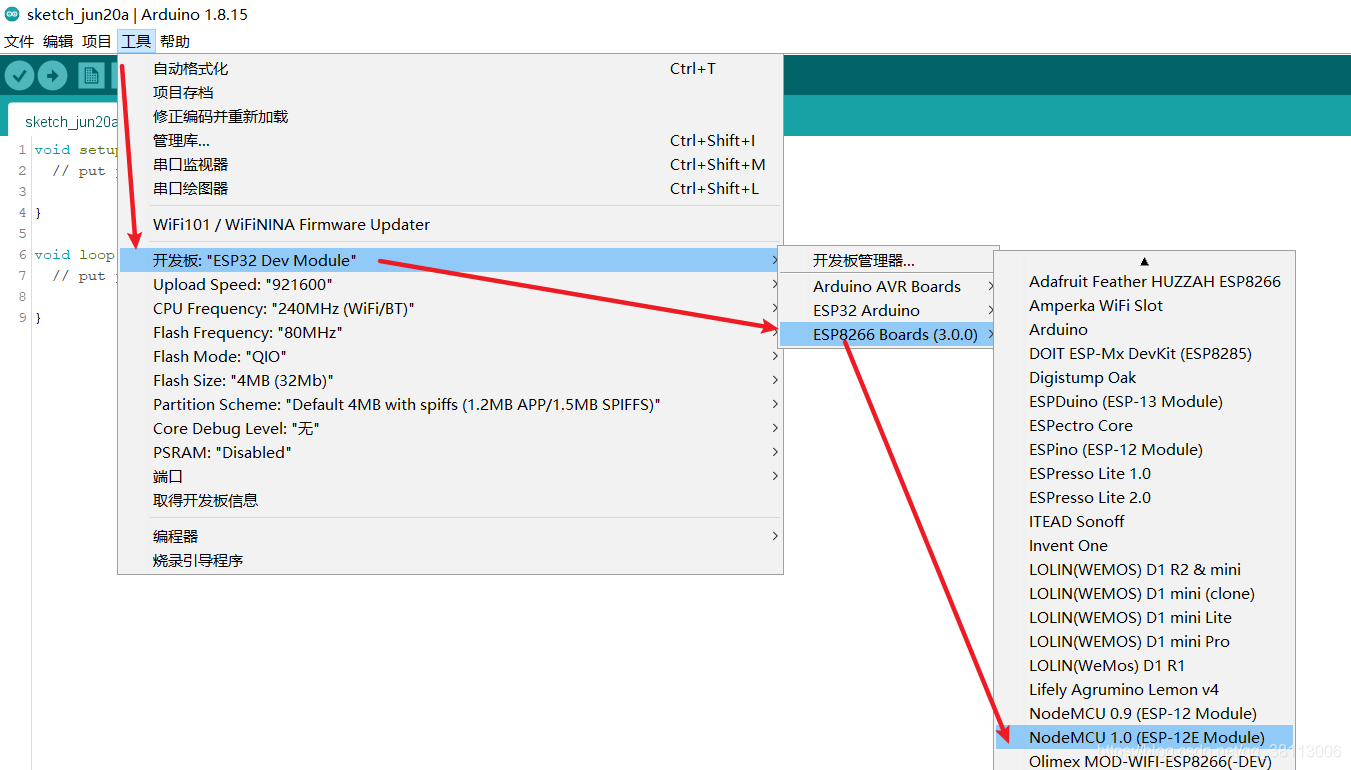
Task: Expand Flash Frequency: "80MHz" submenu
Action: point(450,333)
